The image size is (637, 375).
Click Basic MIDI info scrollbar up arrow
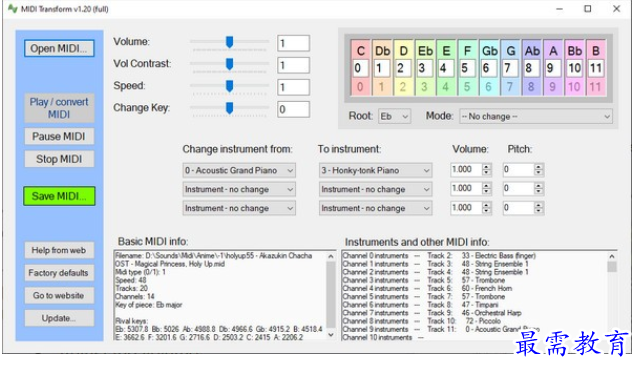[x=331, y=256]
